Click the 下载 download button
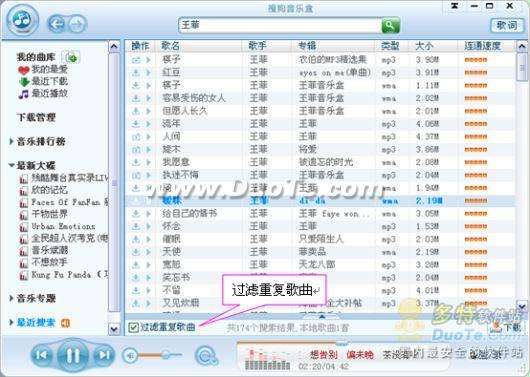This screenshot has width=530, height=377. point(507,327)
